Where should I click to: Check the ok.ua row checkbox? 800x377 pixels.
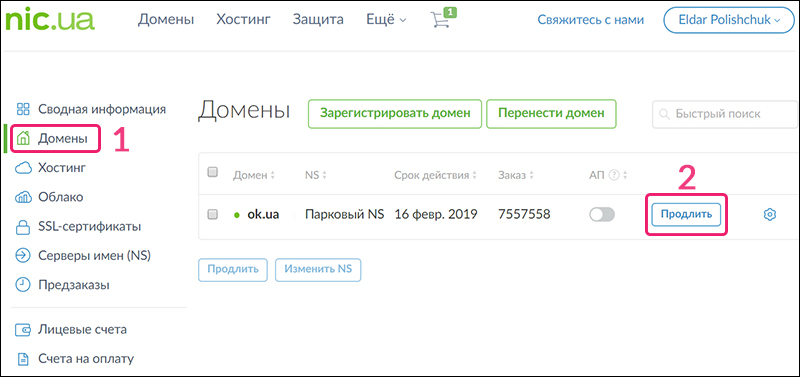(212, 215)
